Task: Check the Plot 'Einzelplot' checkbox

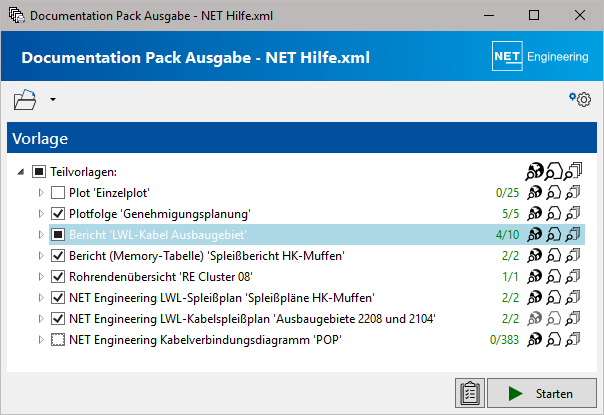Action: click(x=58, y=192)
